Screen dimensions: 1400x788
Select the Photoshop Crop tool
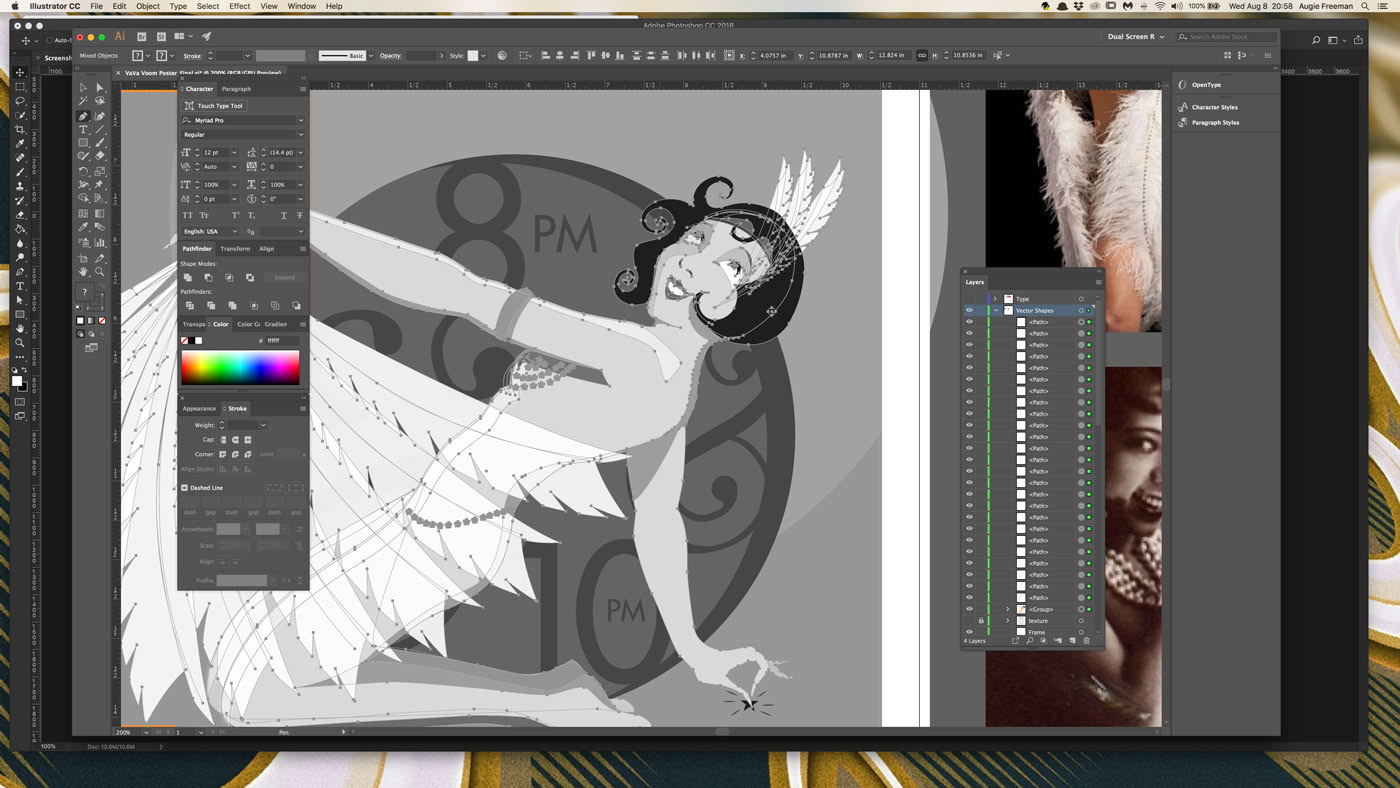coord(20,130)
